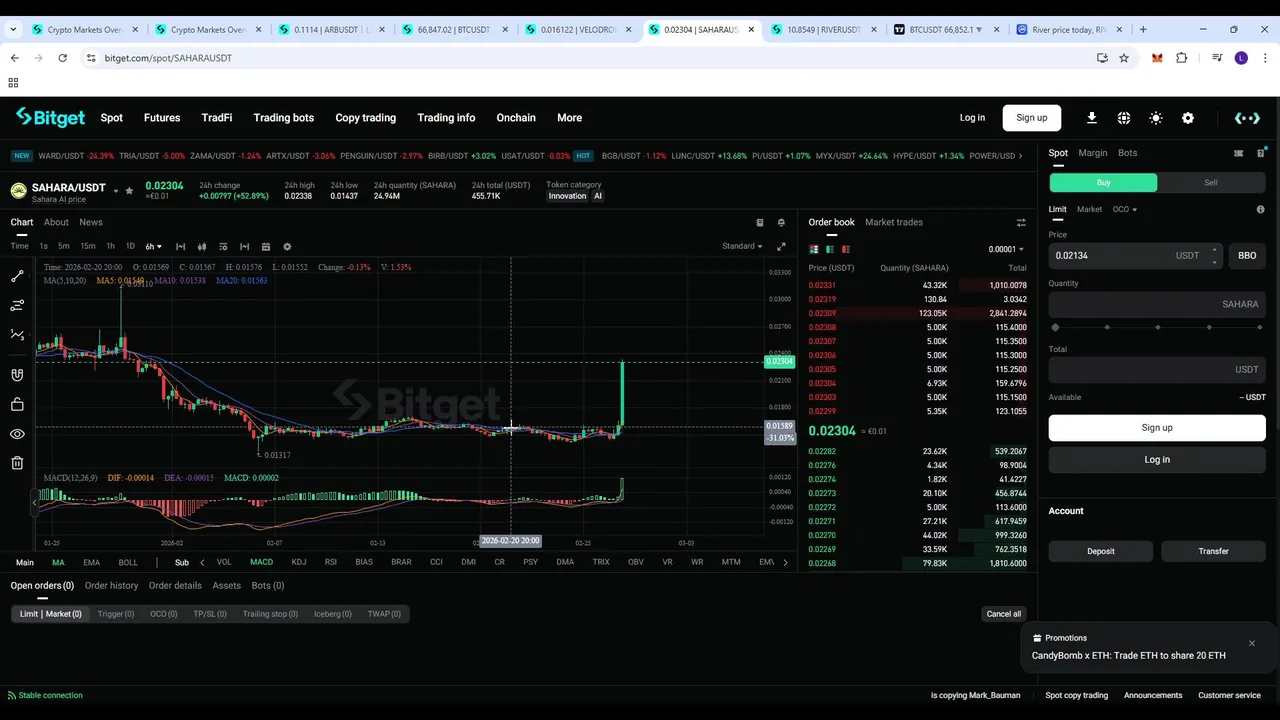Click the order type info icon
Image resolution: width=1280 pixels, height=720 pixels.
click(1260, 209)
